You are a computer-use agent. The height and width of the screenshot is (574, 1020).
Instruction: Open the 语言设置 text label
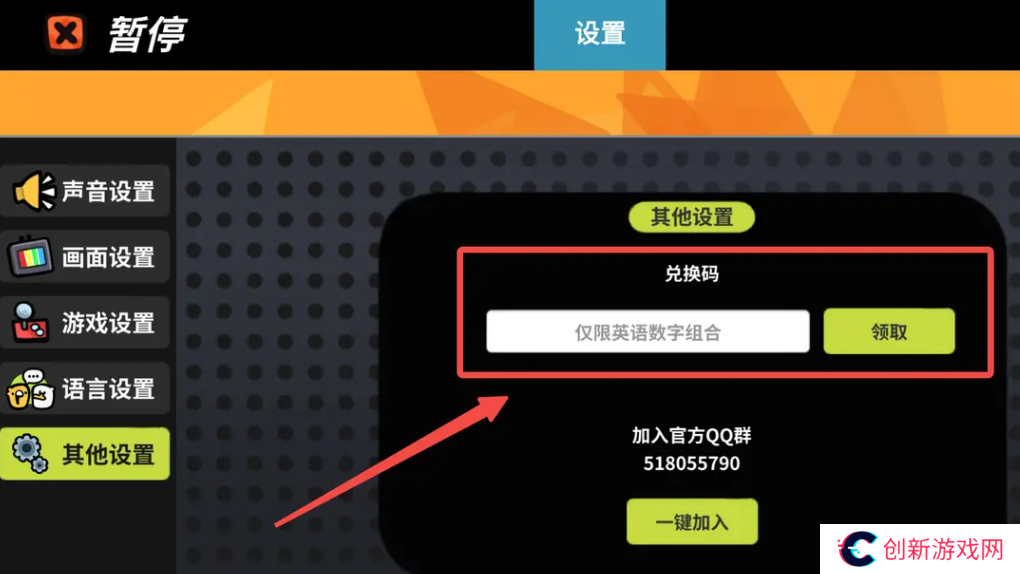[109, 389]
